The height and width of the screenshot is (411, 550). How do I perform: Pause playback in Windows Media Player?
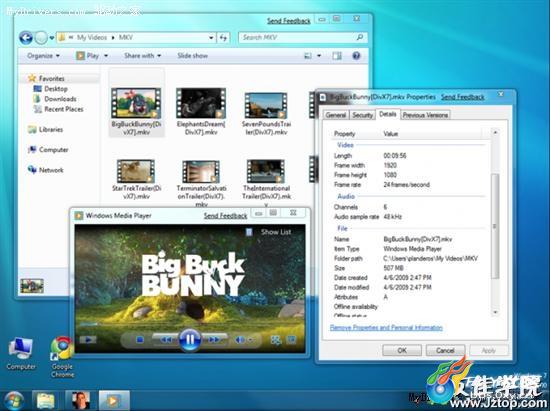190,339
